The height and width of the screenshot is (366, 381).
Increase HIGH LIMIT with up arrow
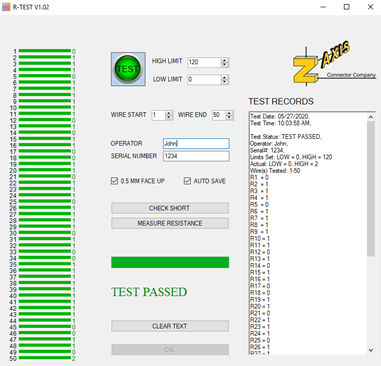[x=225, y=60]
